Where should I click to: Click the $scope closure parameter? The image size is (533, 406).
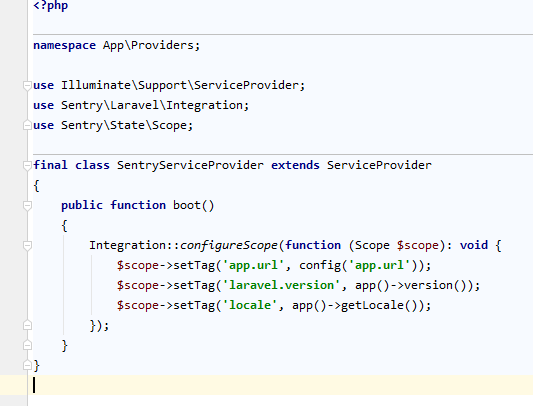[x=418, y=246]
